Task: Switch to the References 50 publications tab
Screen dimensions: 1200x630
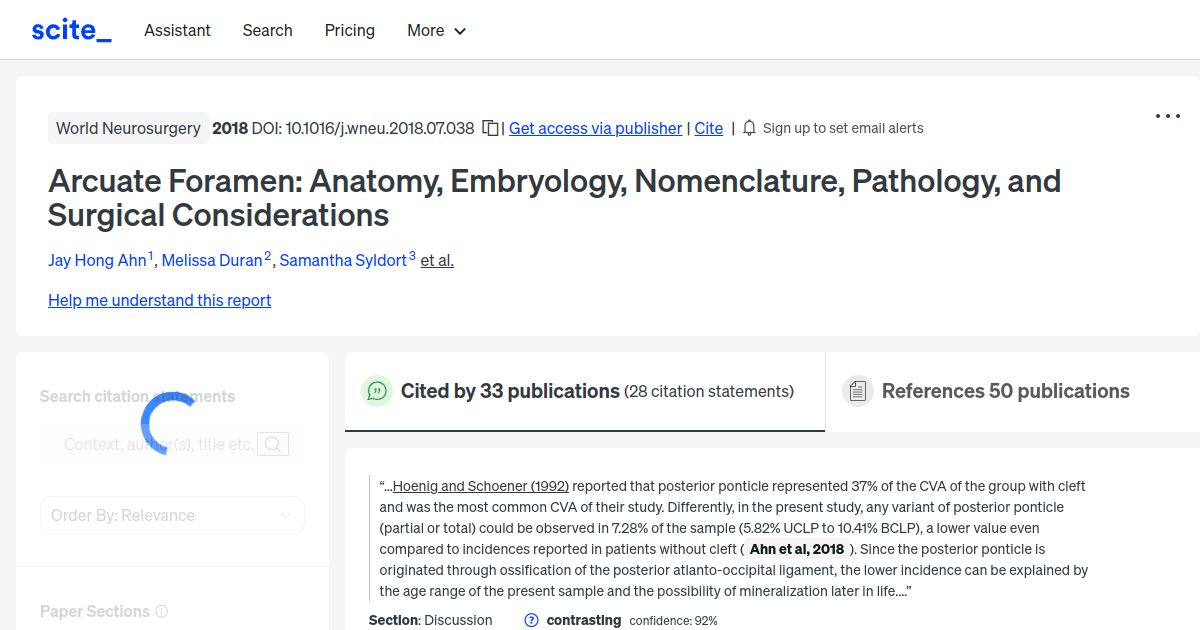Action: coord(1005,391)
